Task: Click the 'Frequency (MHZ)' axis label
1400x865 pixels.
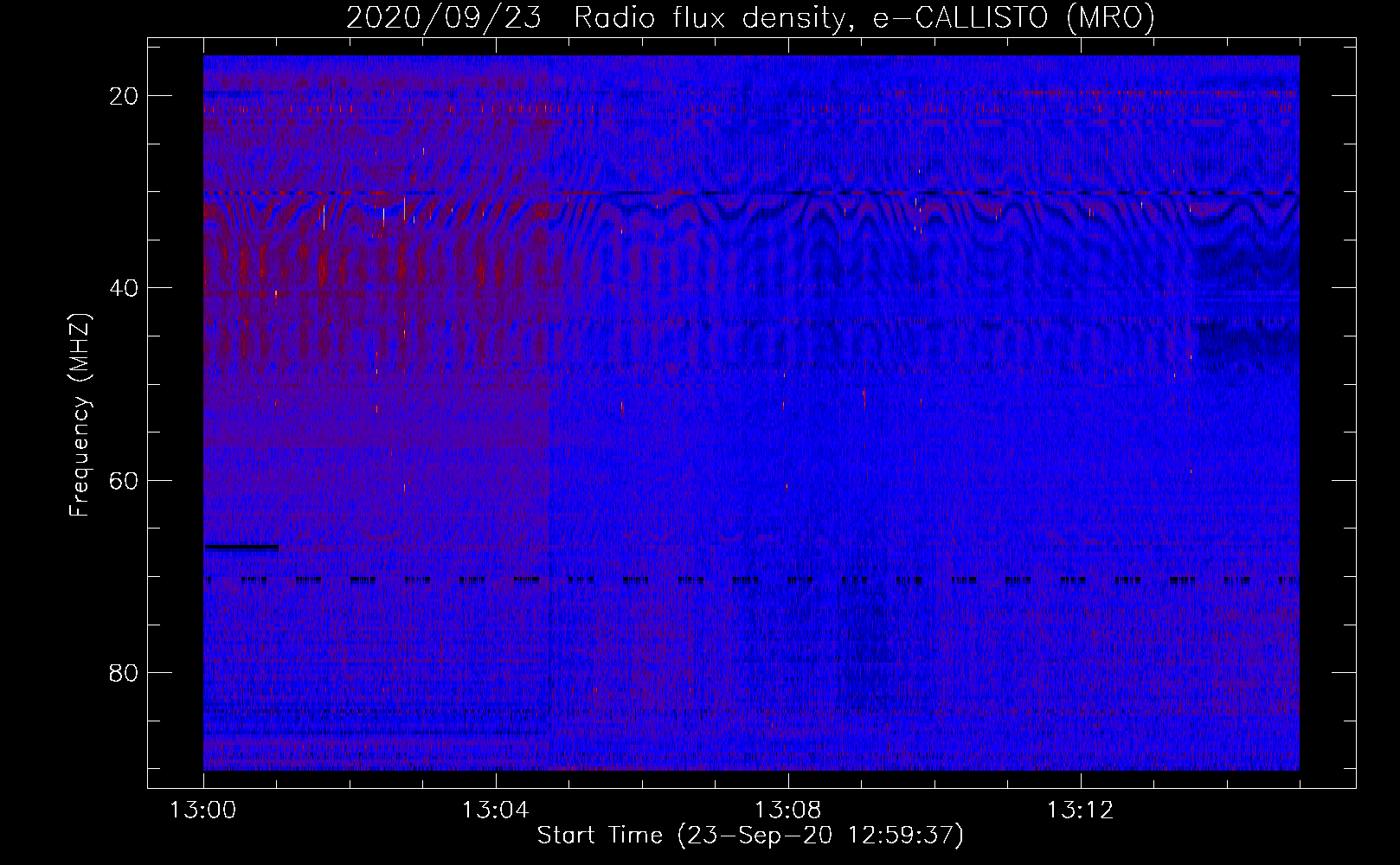Action: click(x=80, y=414)
